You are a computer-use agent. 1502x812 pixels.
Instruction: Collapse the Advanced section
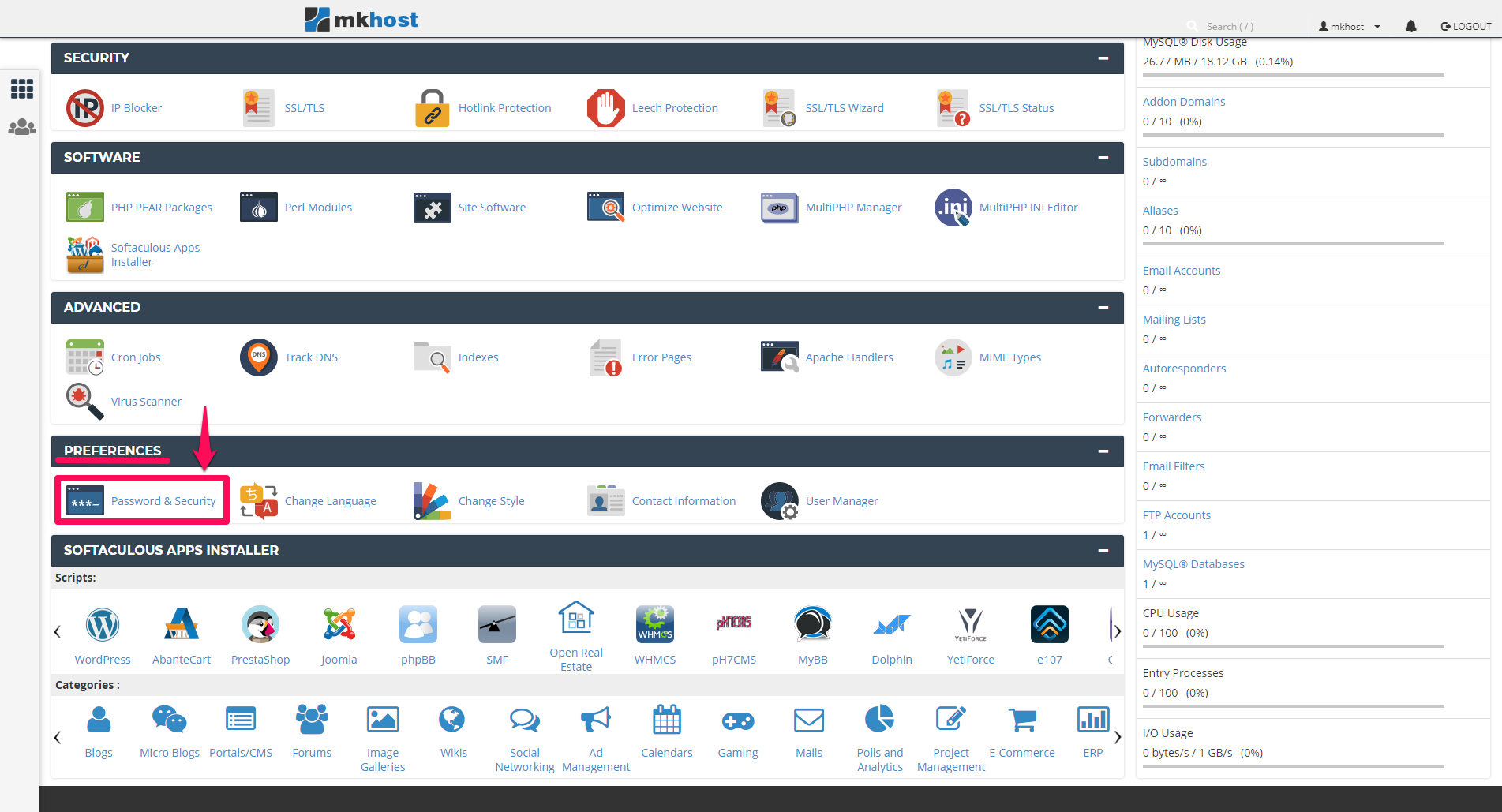[x=1103, y=308]
